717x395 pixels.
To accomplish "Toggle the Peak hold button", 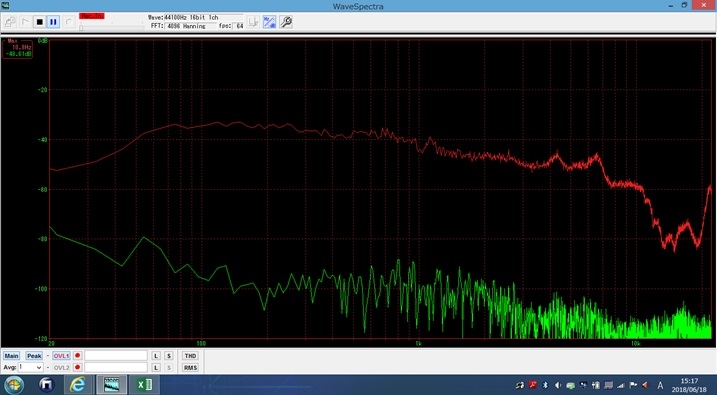I will 34,356.
